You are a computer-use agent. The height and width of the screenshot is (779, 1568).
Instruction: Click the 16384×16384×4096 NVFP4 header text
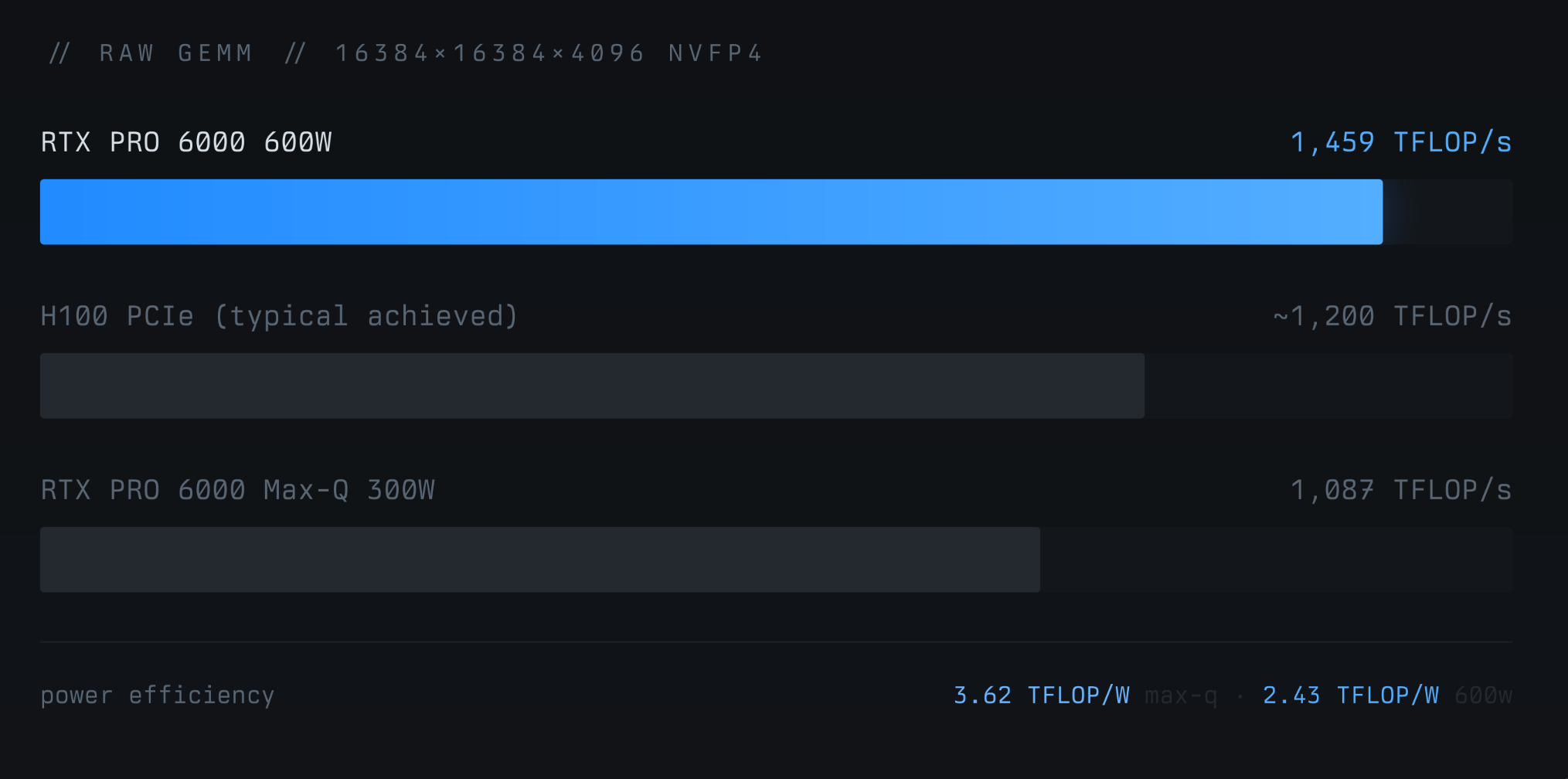(x=549, y=53)
